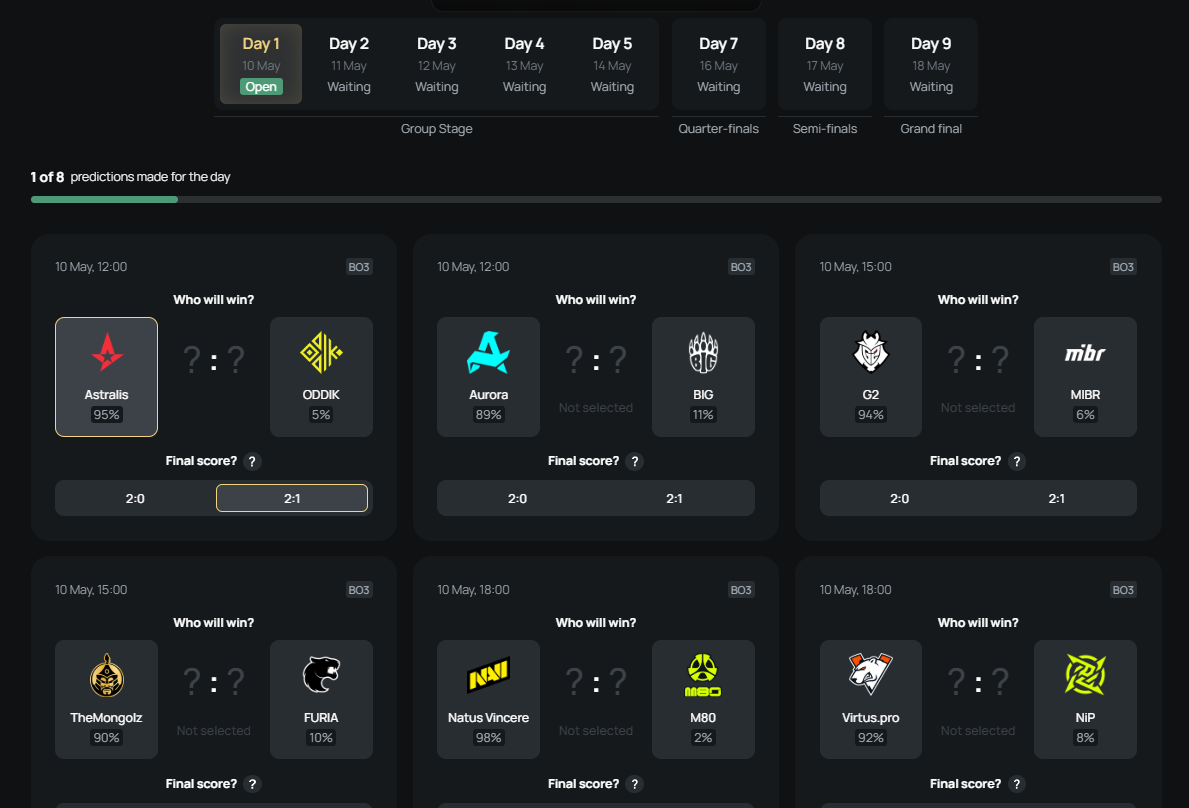Open the Day 2 tab

(349, 64)
